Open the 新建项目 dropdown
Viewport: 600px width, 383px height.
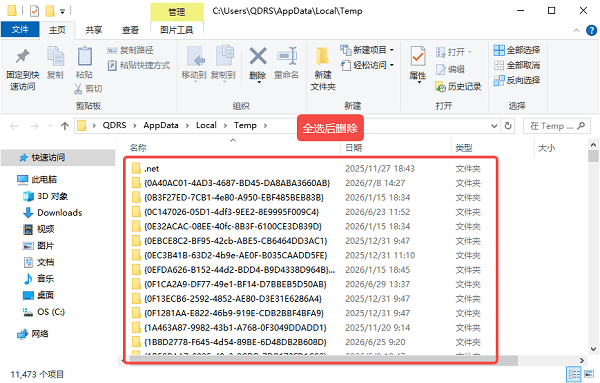pyautogui.click(x=367, y=50)
